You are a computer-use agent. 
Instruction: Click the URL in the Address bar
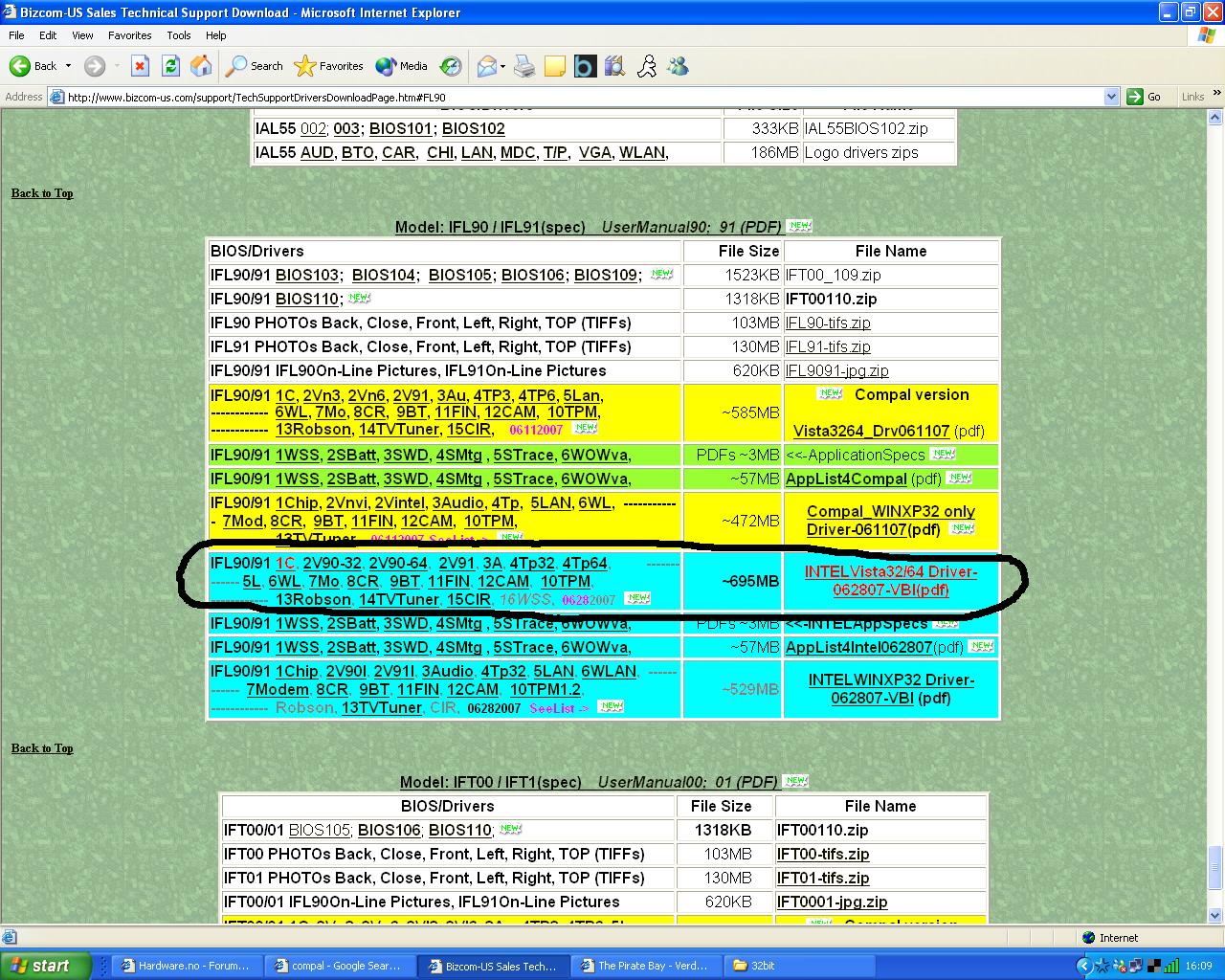[x=256, y=97]
